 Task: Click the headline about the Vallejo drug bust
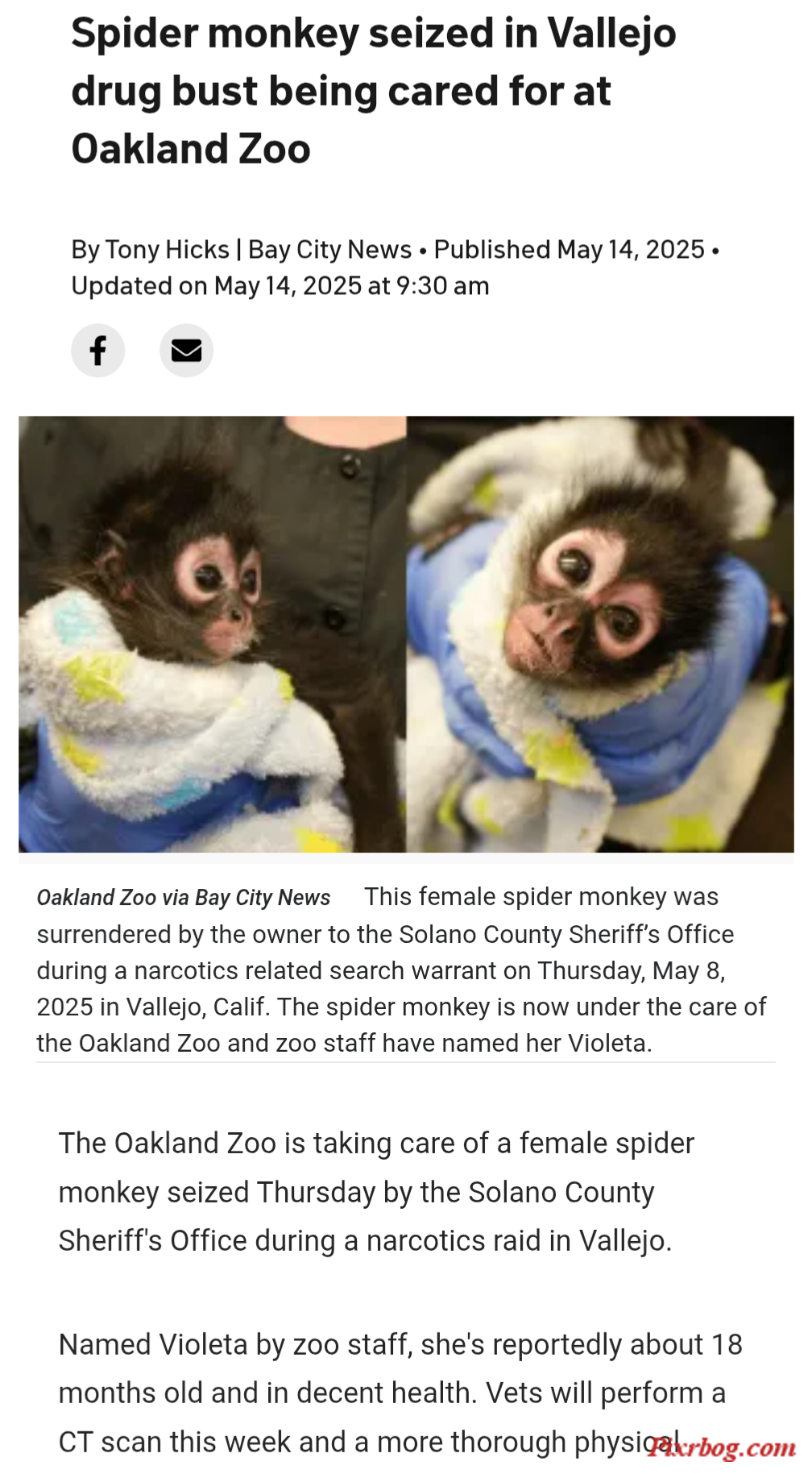374,91
